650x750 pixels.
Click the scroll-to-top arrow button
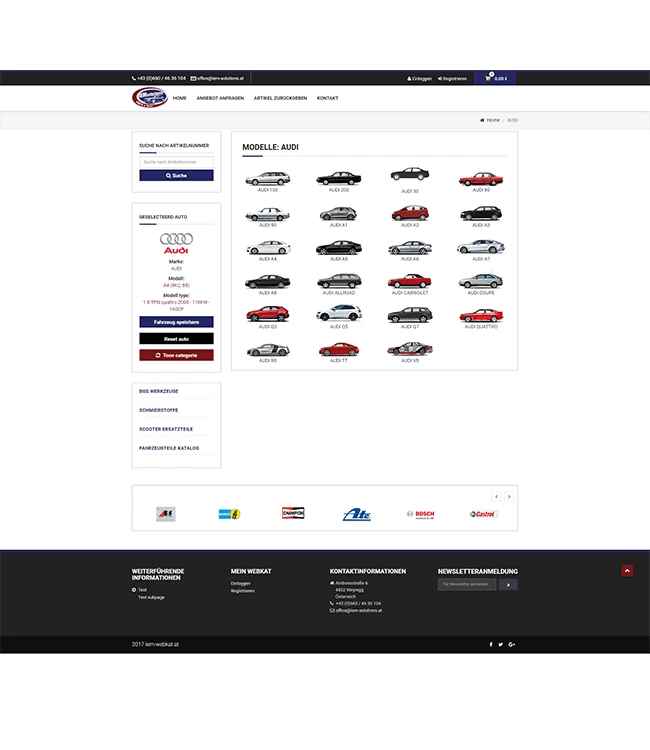627,571
